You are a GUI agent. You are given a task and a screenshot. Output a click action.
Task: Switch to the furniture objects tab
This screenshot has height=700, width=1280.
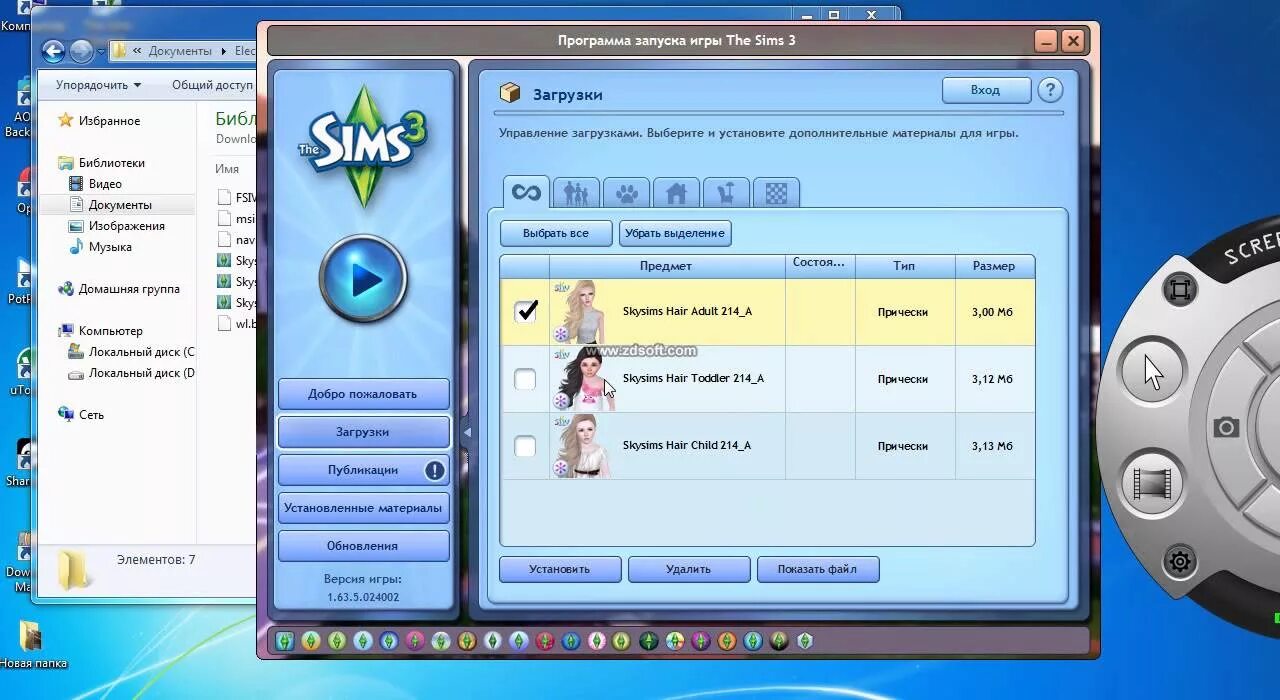[726, 192]
